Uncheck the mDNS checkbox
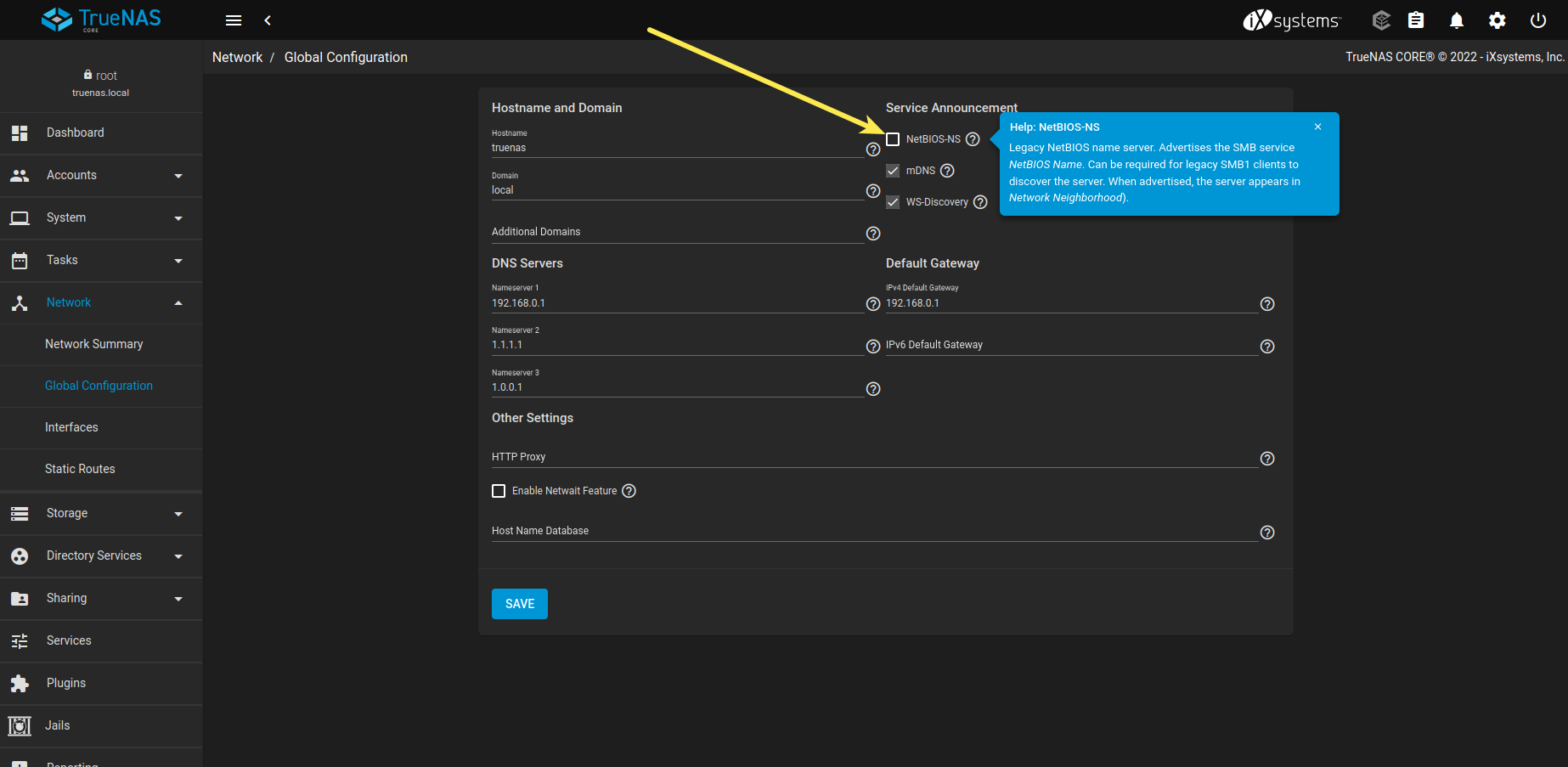This screenshot has height=767, width=1568. 893,171
